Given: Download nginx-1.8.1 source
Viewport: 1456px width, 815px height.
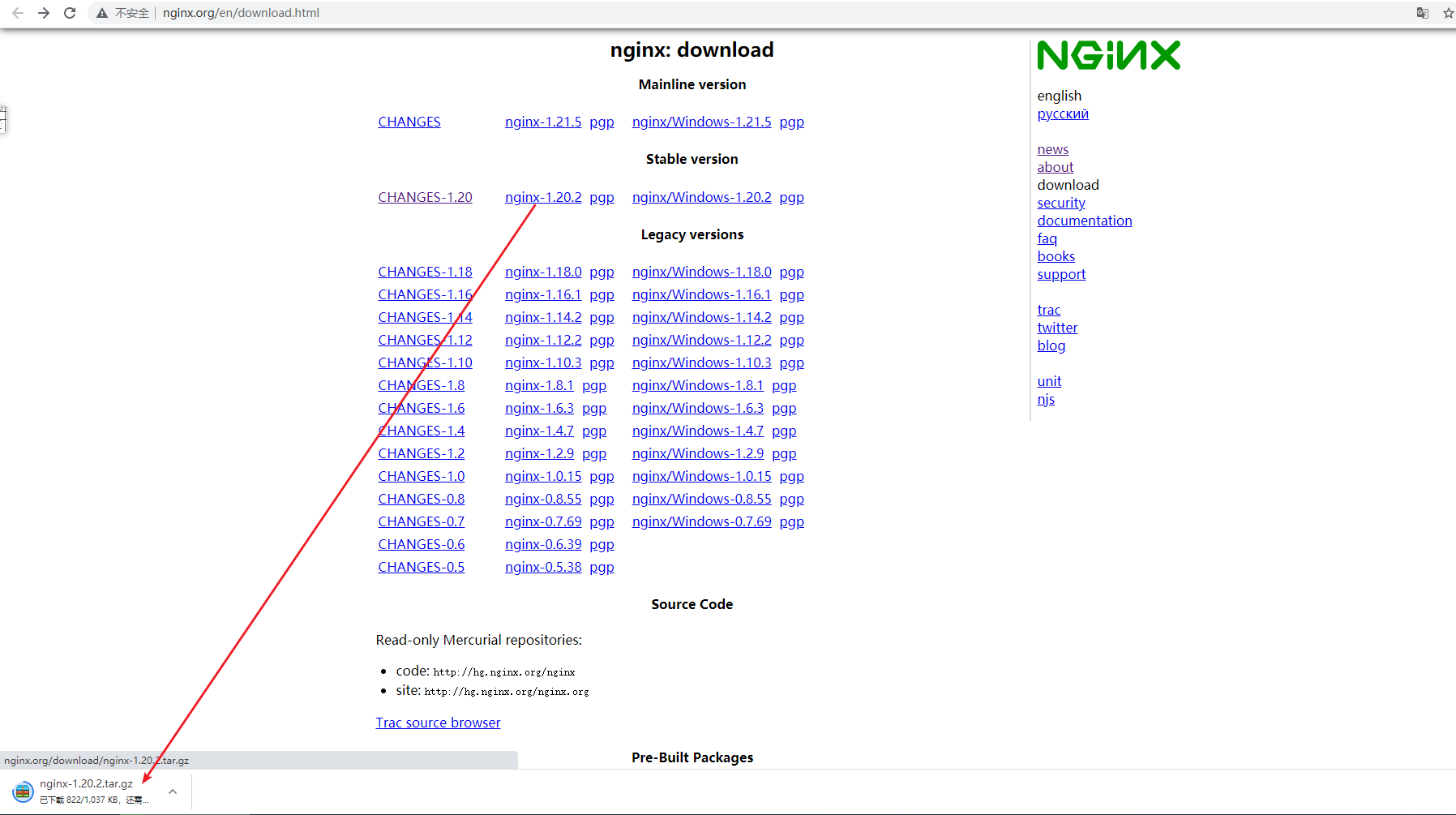Looking at the screenshot, I should click(539, 385).
